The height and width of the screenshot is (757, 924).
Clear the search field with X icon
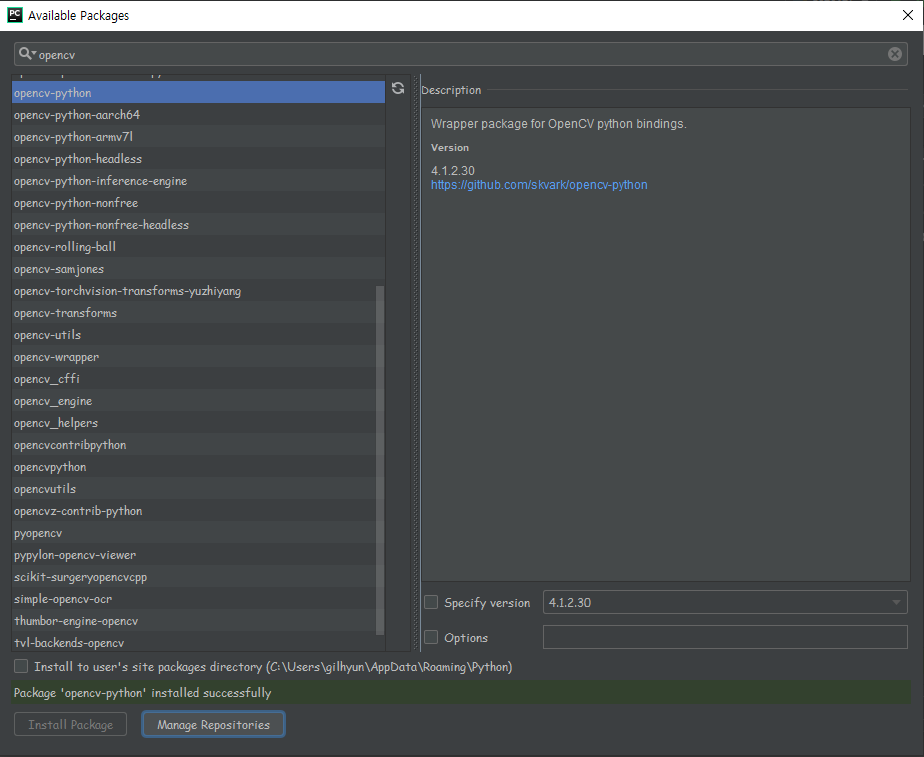[895, 54]
